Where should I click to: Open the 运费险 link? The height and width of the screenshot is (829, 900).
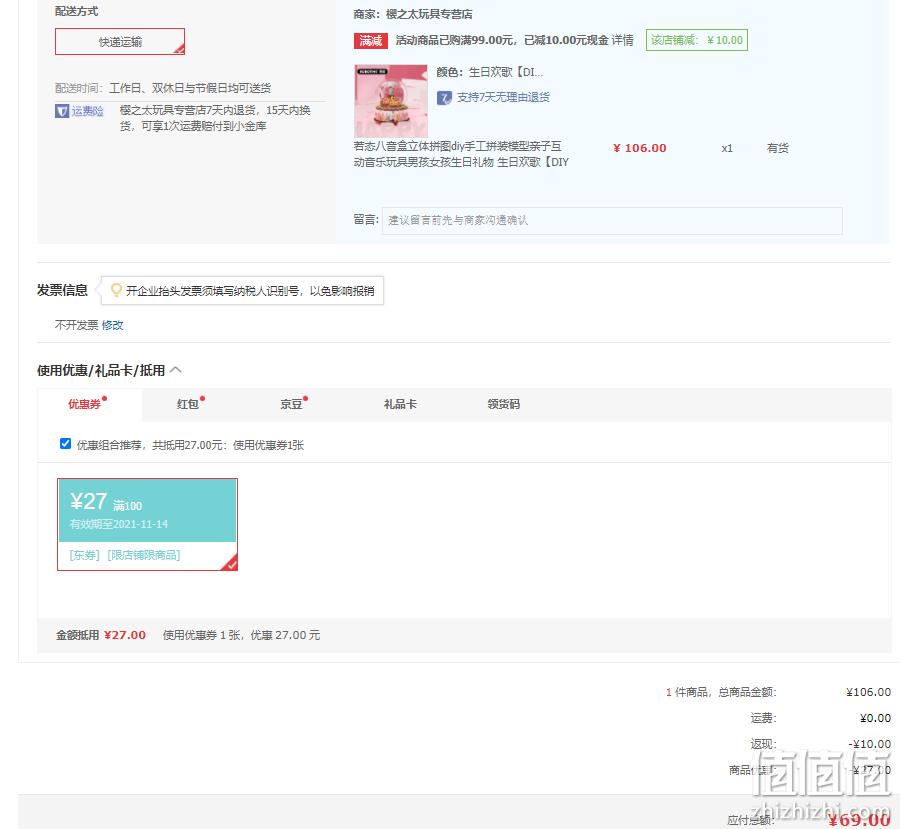(87, 111)
